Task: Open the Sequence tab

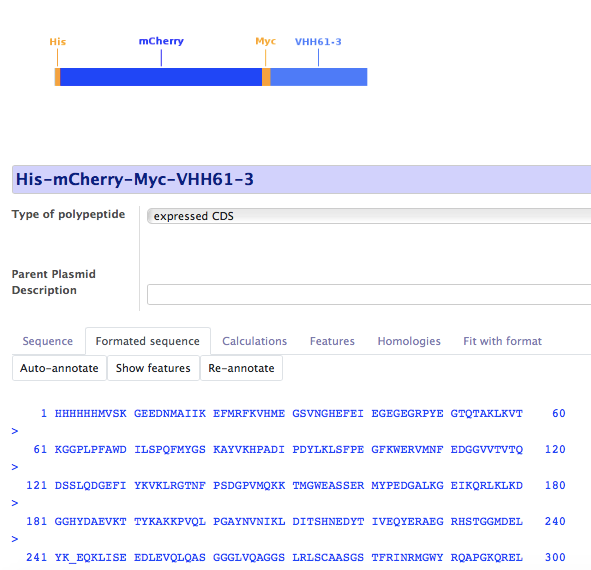Action: tap(47, 341)
